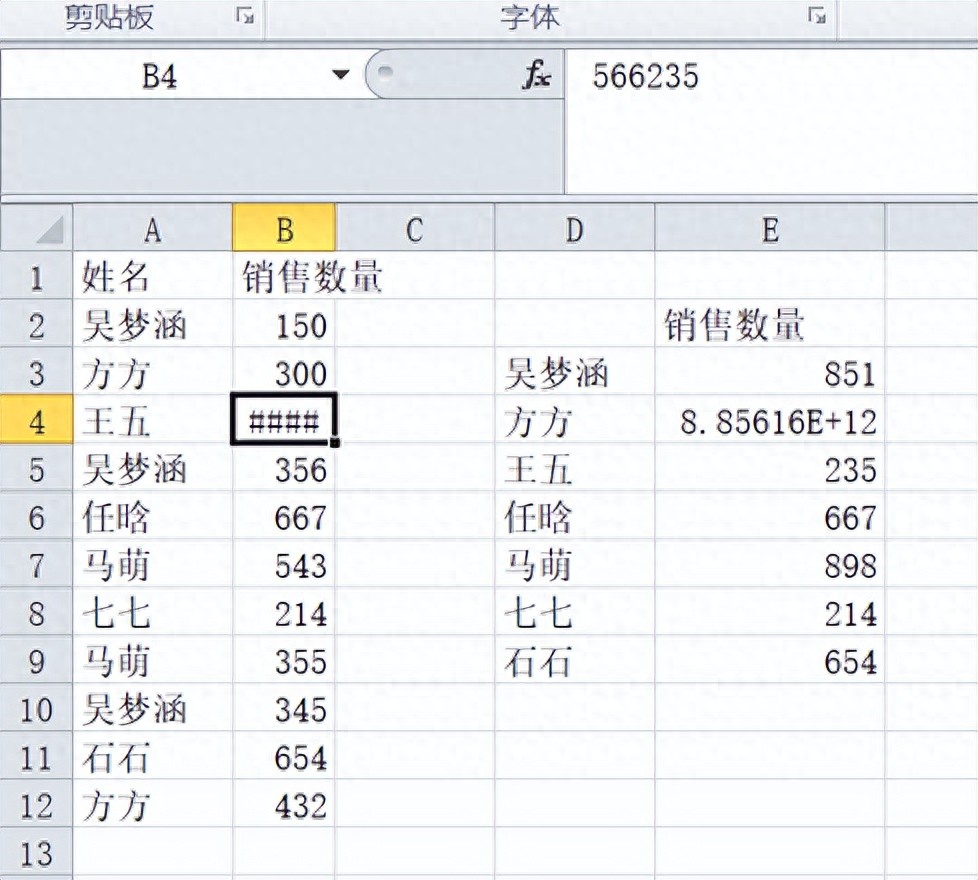This screenshot has width=978, height=880.
Task: Select row 4 header
Action: click(37, 421)
